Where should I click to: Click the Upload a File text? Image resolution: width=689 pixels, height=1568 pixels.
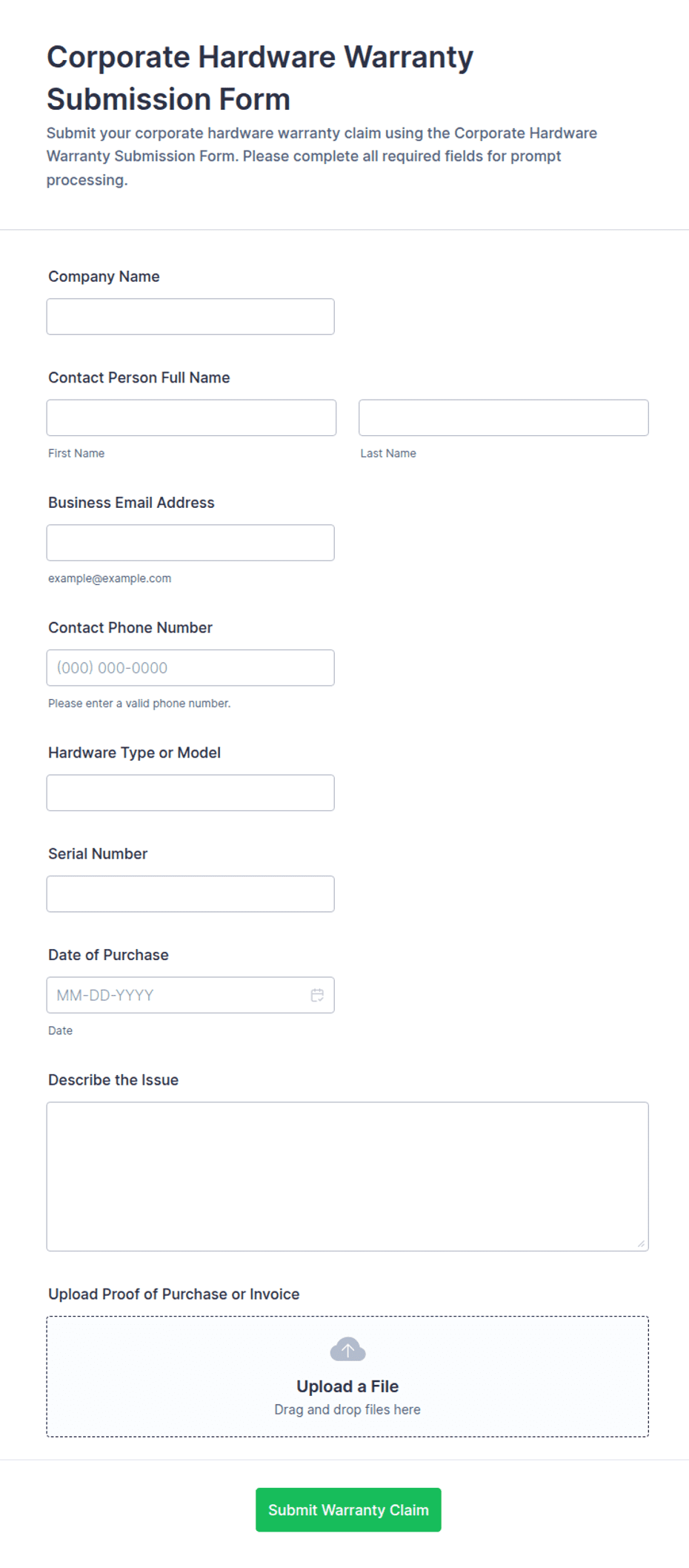[347, 1386]
